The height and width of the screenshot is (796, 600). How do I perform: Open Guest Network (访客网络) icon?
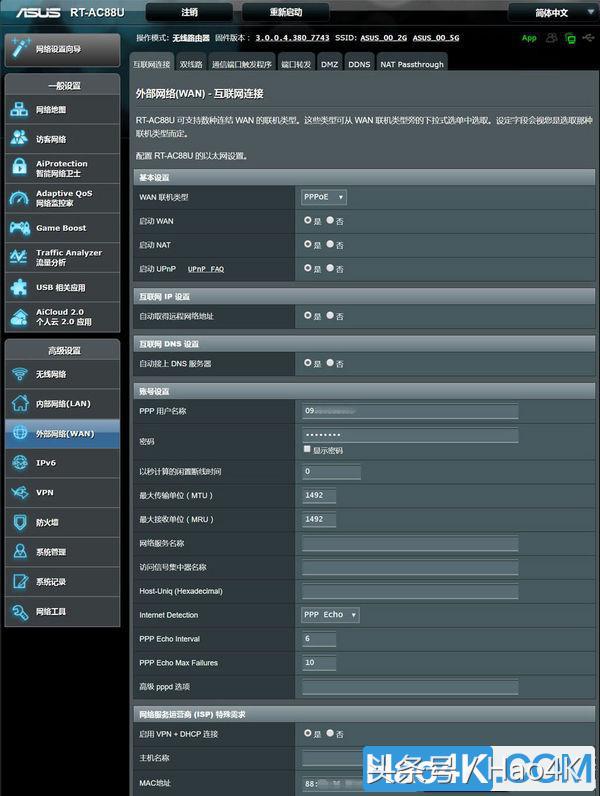pos(19,138)
